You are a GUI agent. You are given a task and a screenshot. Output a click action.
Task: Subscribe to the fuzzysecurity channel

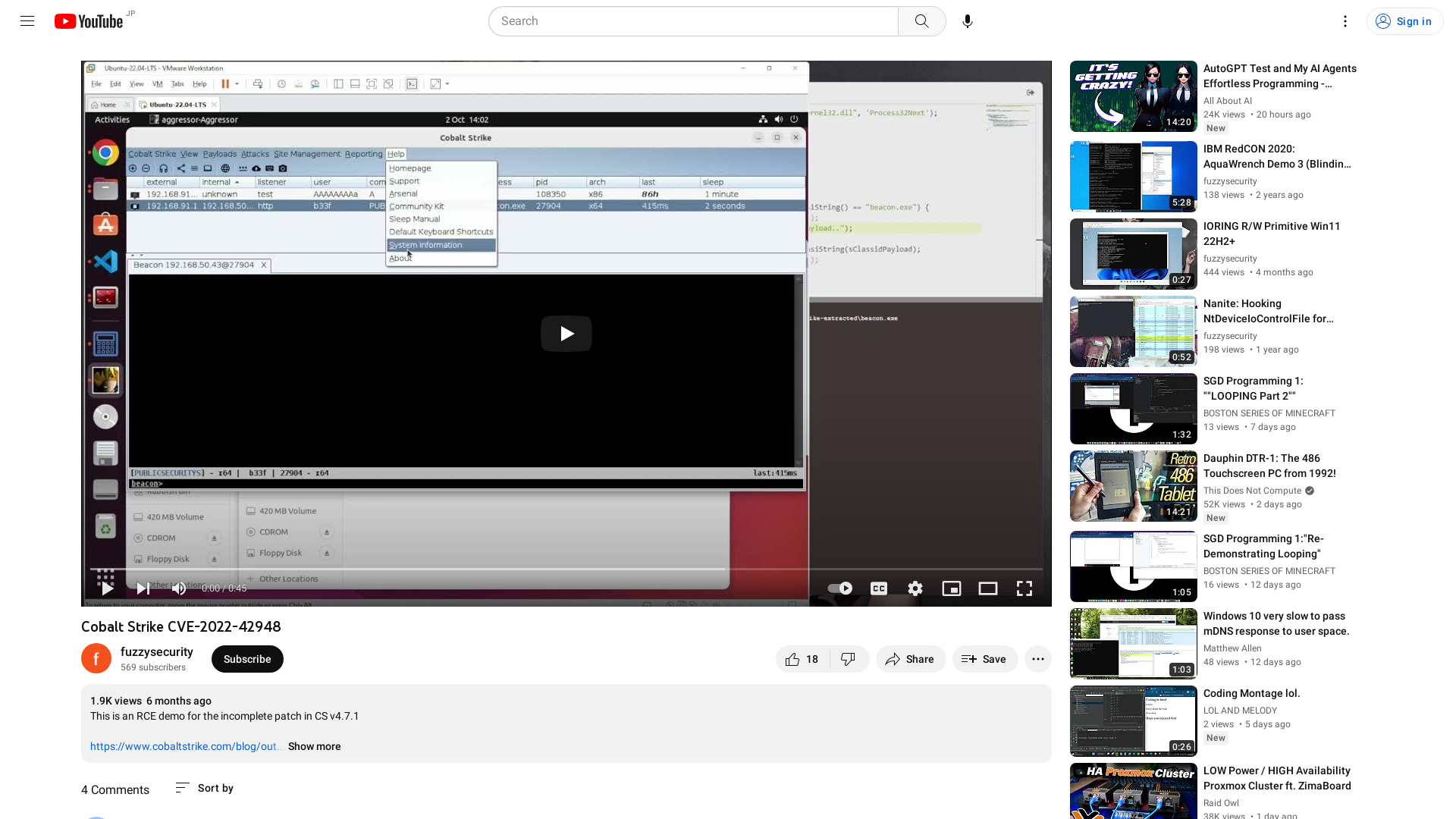pos(247,659)
